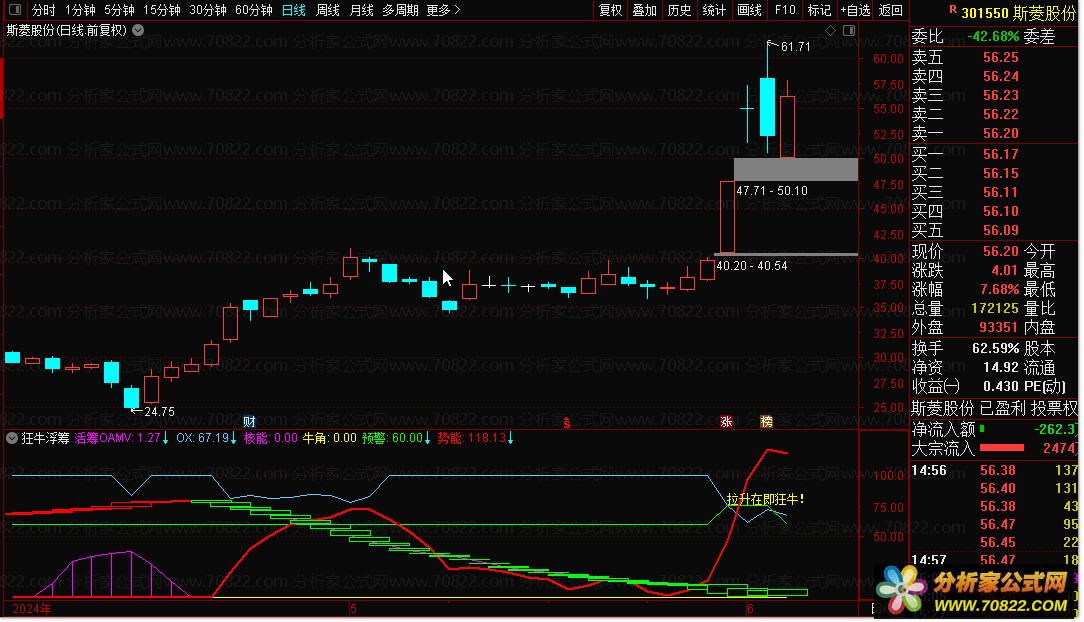Select the 60分钟 period tab

[x=254, y=10]
